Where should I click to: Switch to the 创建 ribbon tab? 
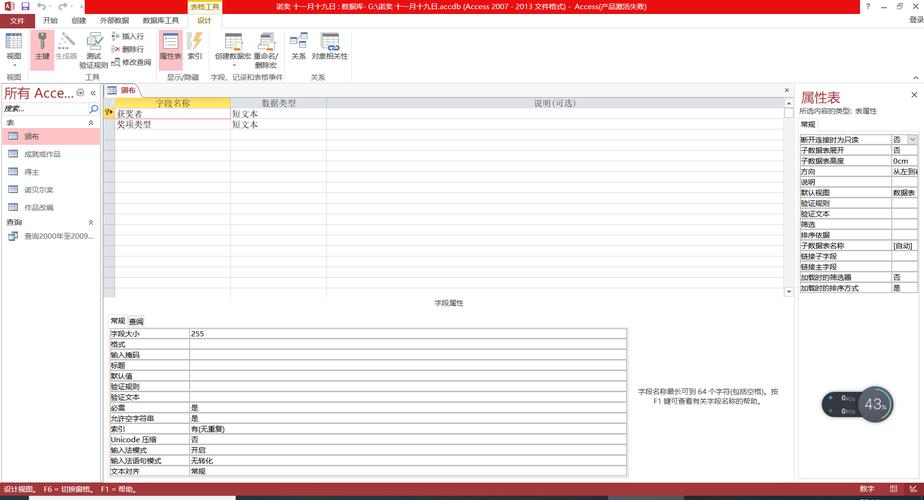coord(78,21)
